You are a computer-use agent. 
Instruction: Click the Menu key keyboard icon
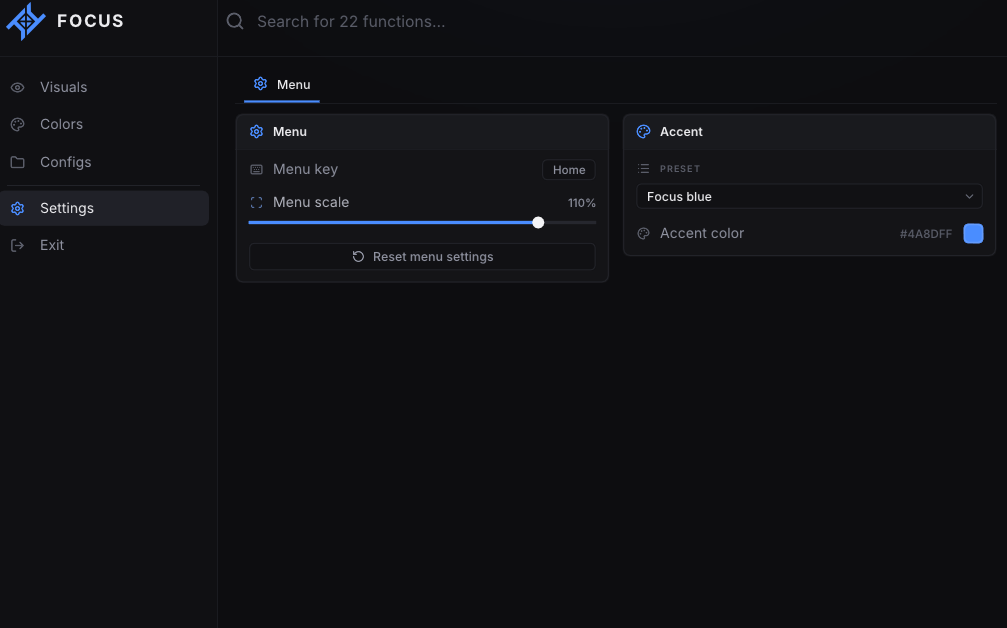point(256,170)
